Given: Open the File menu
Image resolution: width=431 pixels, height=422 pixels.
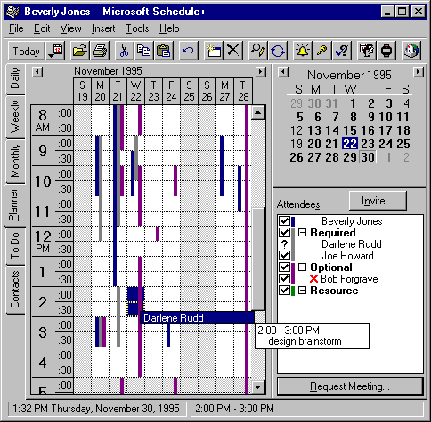Looking at the screenshot, I should click(x=16, y=29).
